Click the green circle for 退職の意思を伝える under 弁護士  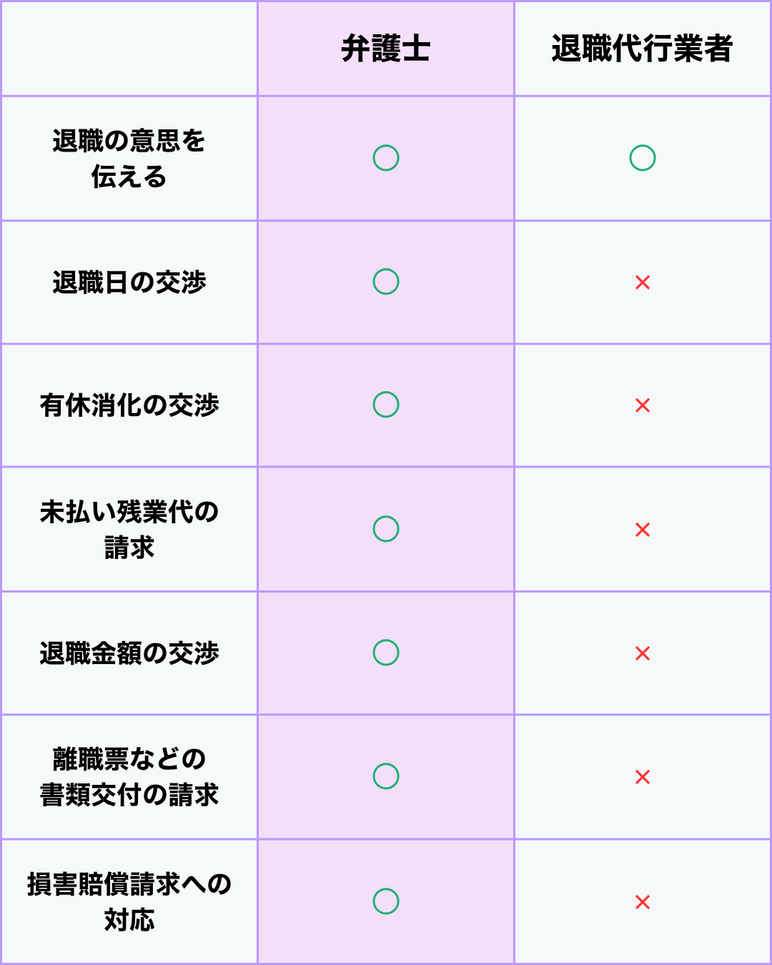(x=386, y=158)
